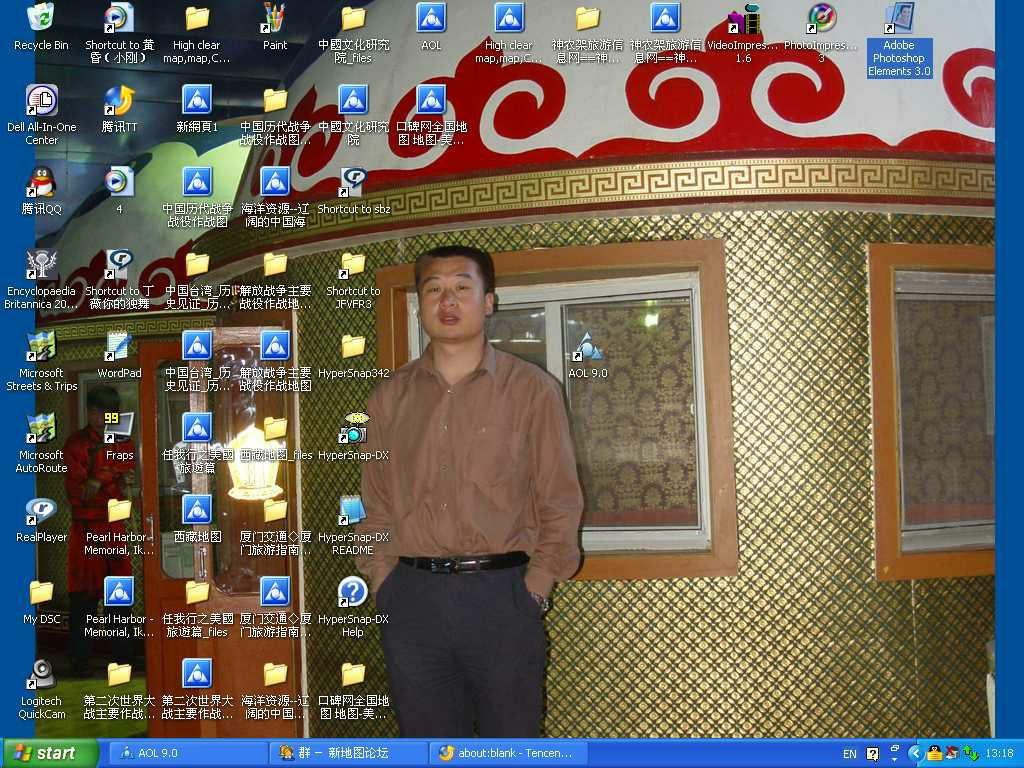Click the Start button
This screenshot has height=768, width=1024.
50,753
